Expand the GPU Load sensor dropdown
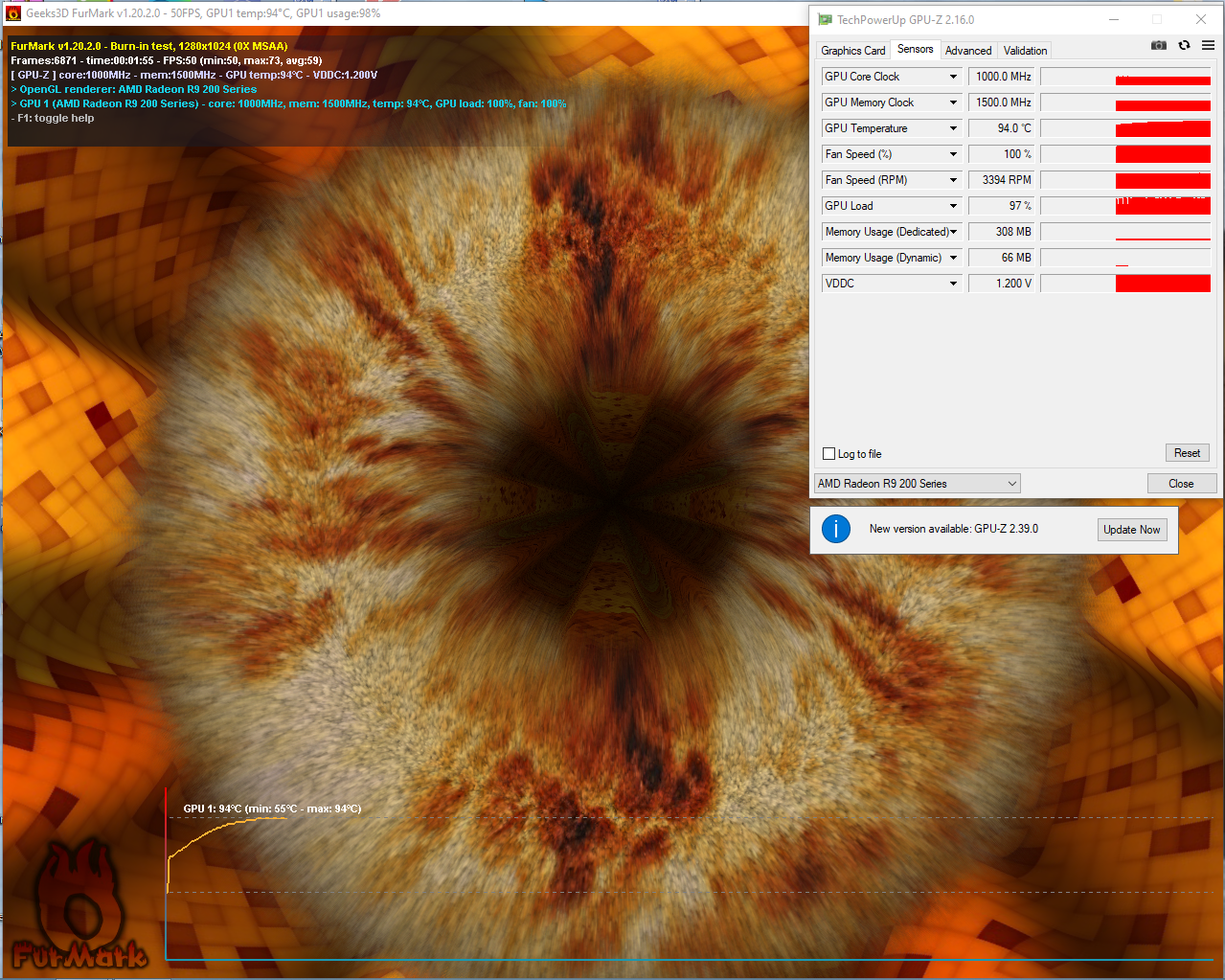 pos(953,206)
